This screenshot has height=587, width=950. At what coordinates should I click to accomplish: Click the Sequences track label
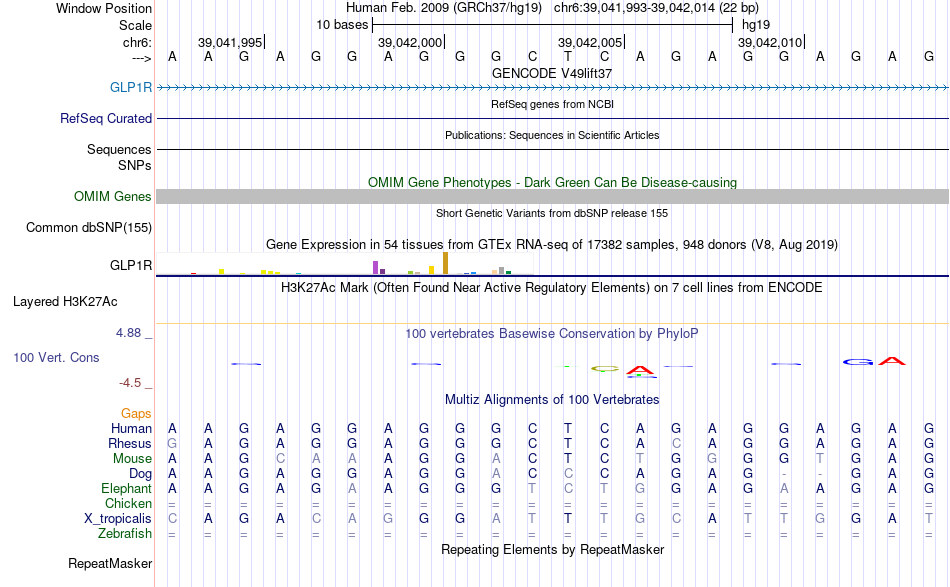119,149
